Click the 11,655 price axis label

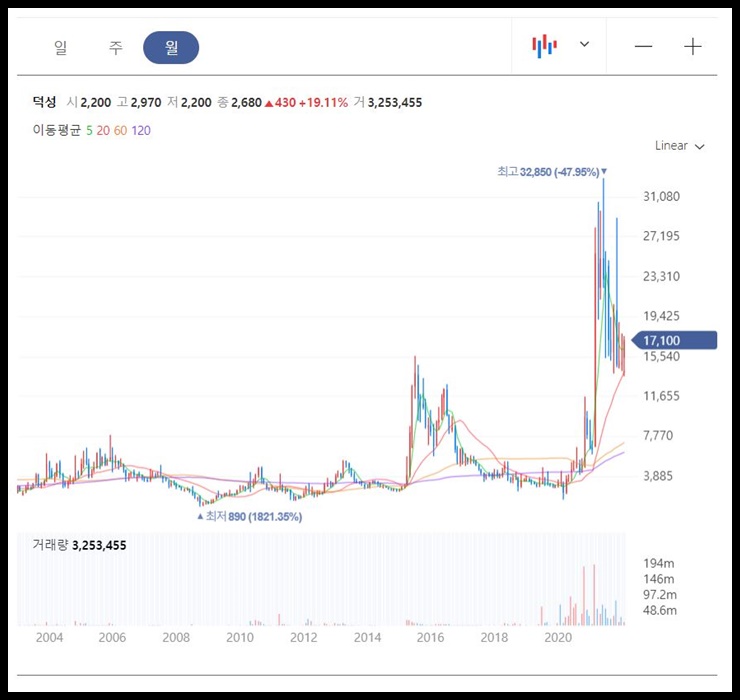(x=661, y=396)
